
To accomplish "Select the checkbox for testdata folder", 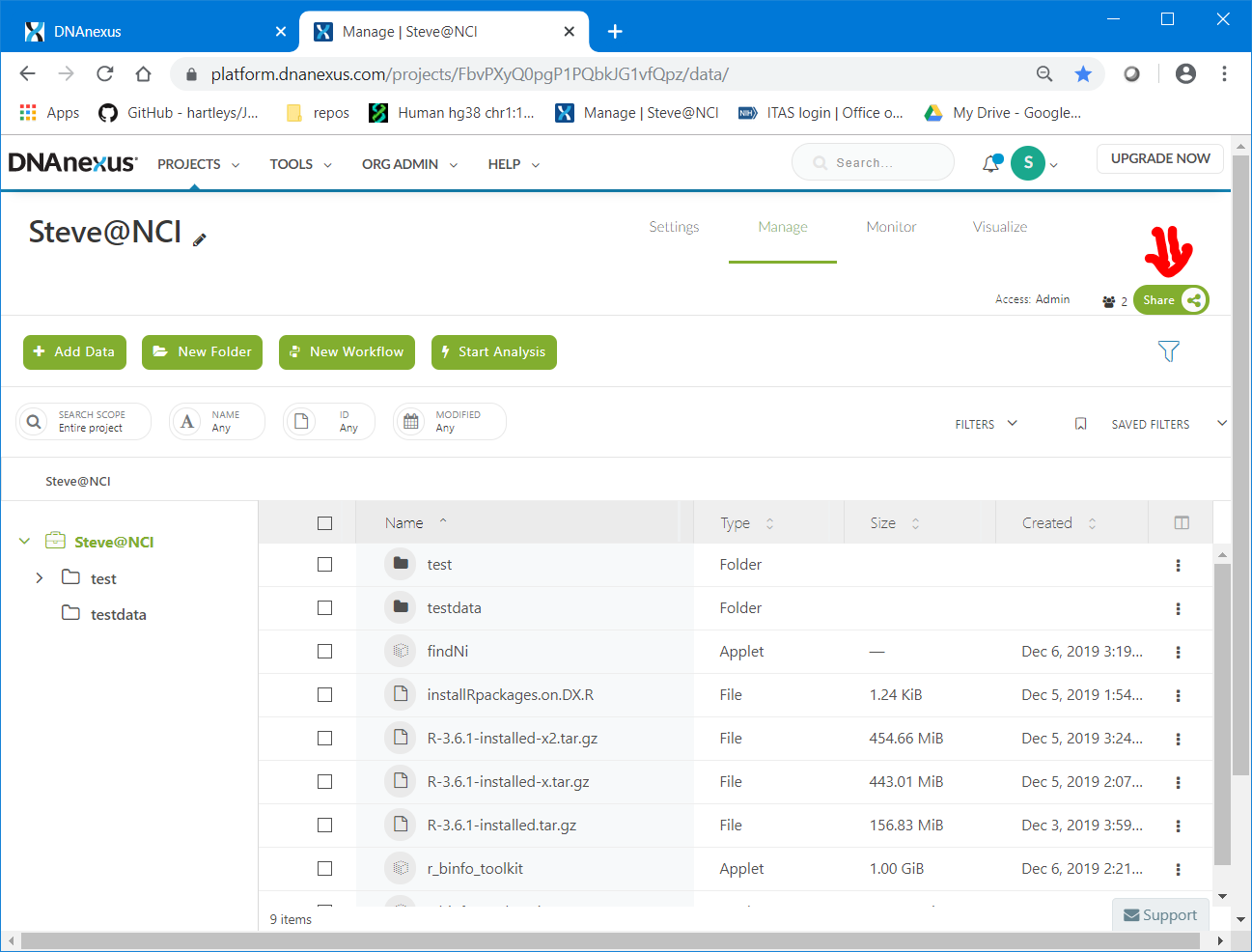I will tap(324, 608).
